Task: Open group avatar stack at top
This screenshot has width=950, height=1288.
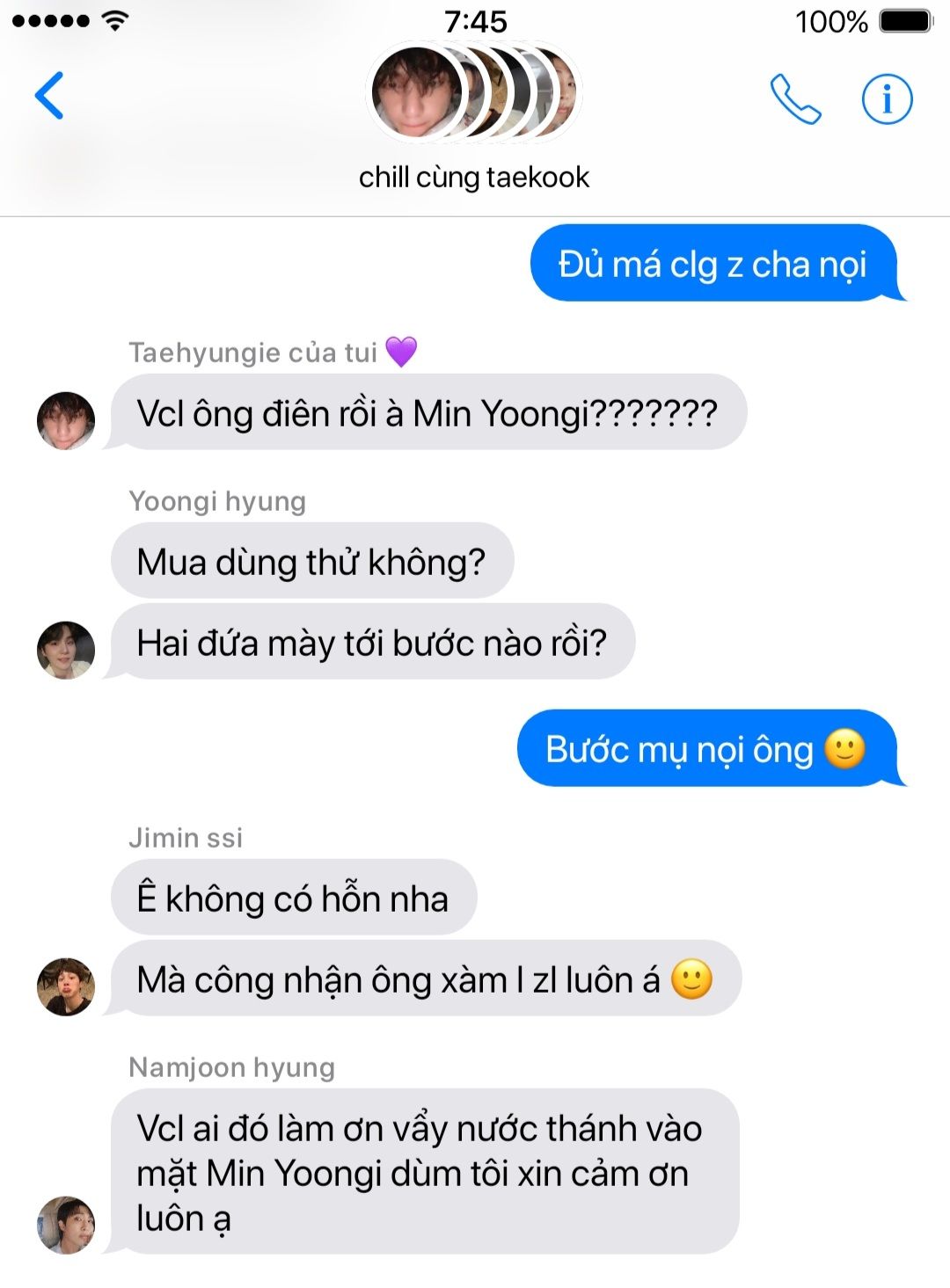Action: click(x=474, y=91)
